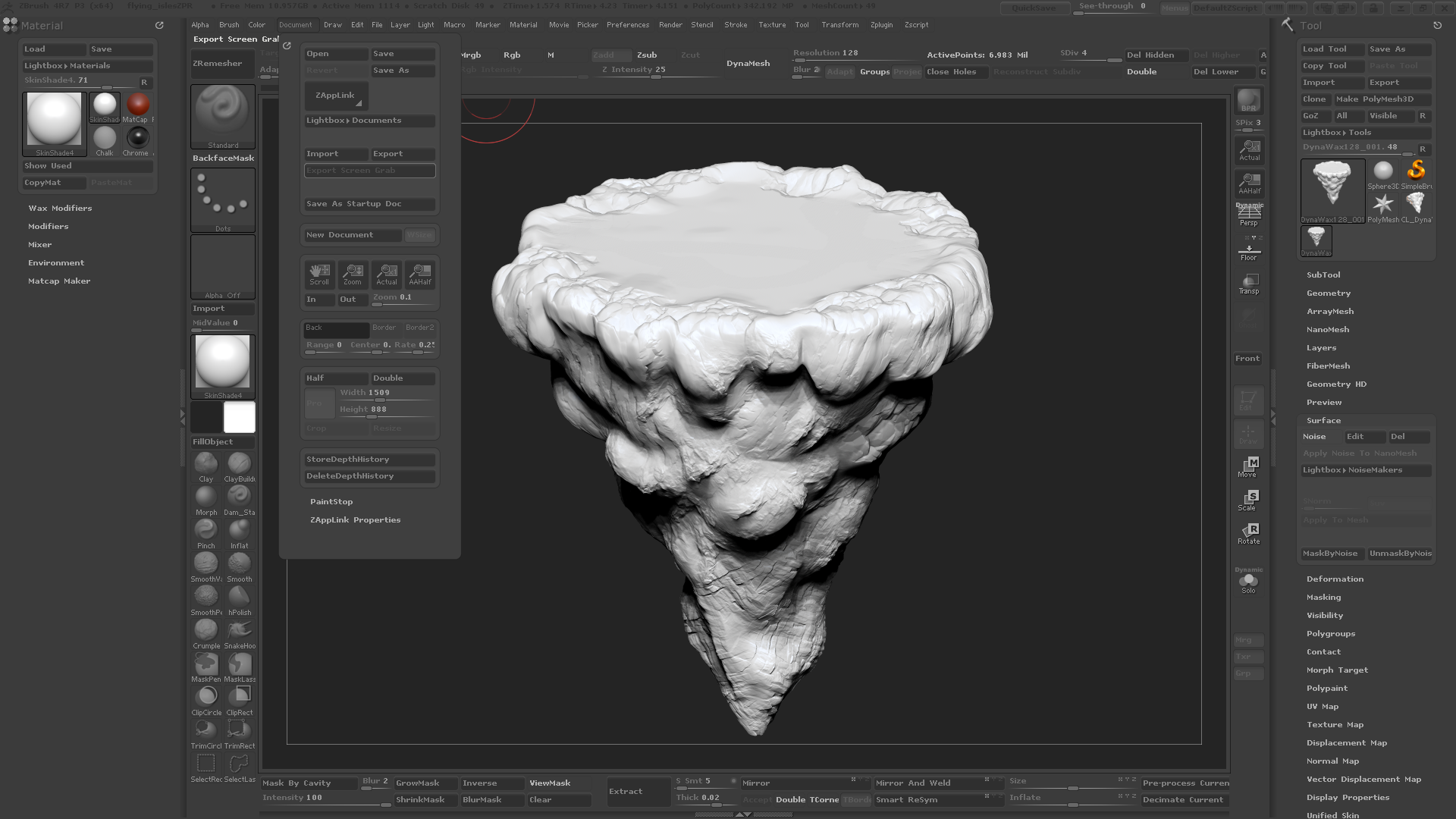
Task: Open the Render menu
Action: (670, 24)
